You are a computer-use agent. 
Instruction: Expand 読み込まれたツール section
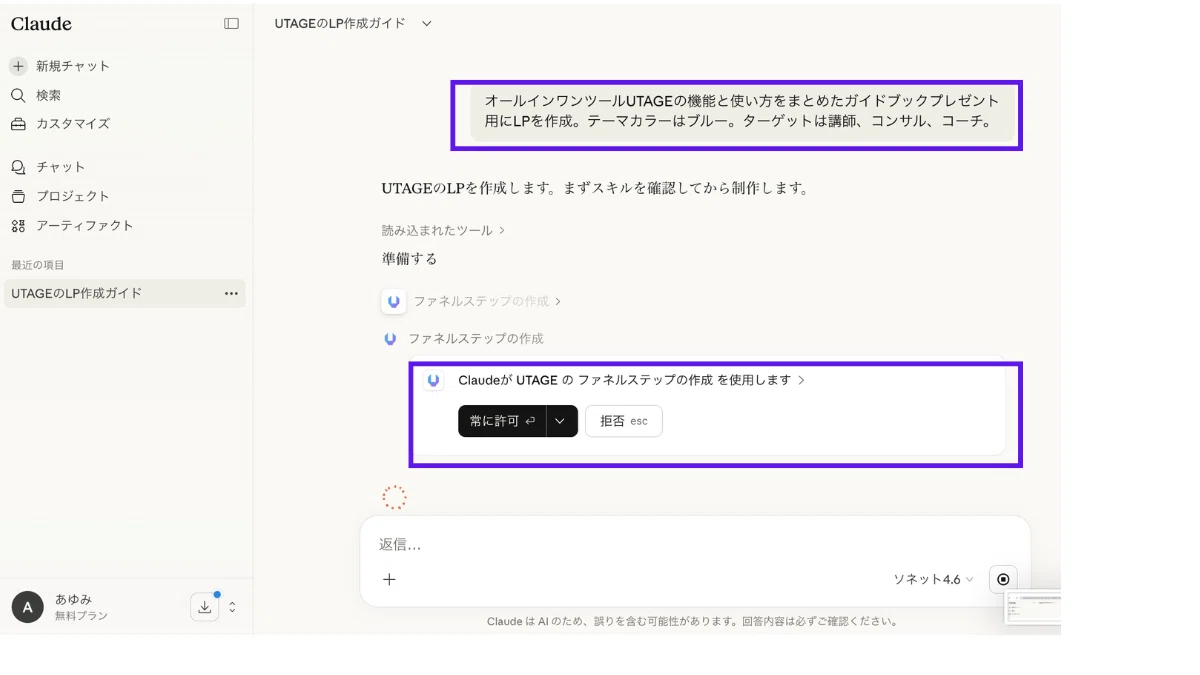(443, 230)
